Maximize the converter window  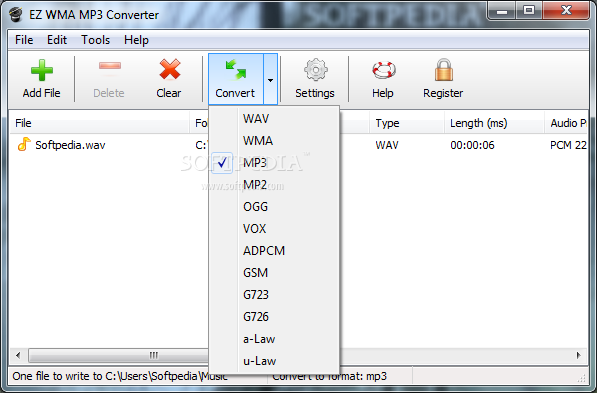coord(529,11)
